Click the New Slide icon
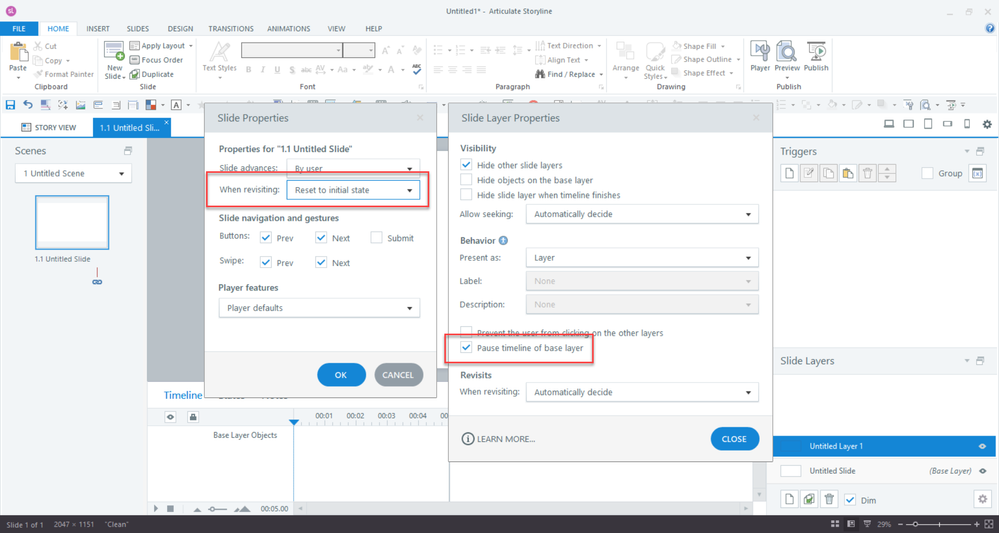Viewport: 999px width, 533px height. [x=114, y=58]
